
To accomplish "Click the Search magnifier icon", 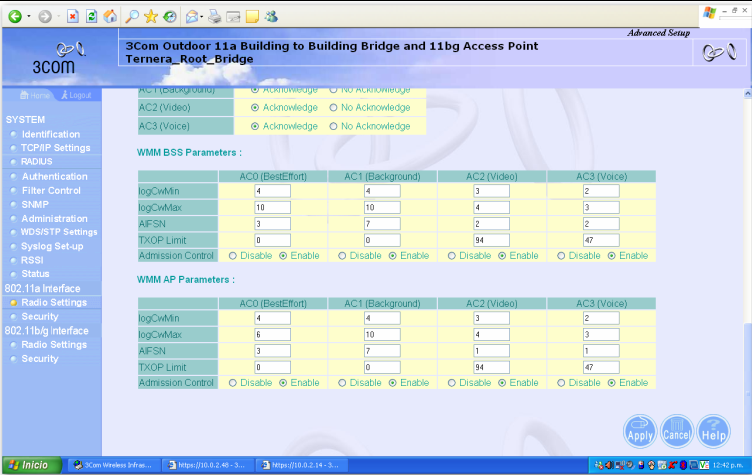I will pyautogui.click(x=131, y=17).
